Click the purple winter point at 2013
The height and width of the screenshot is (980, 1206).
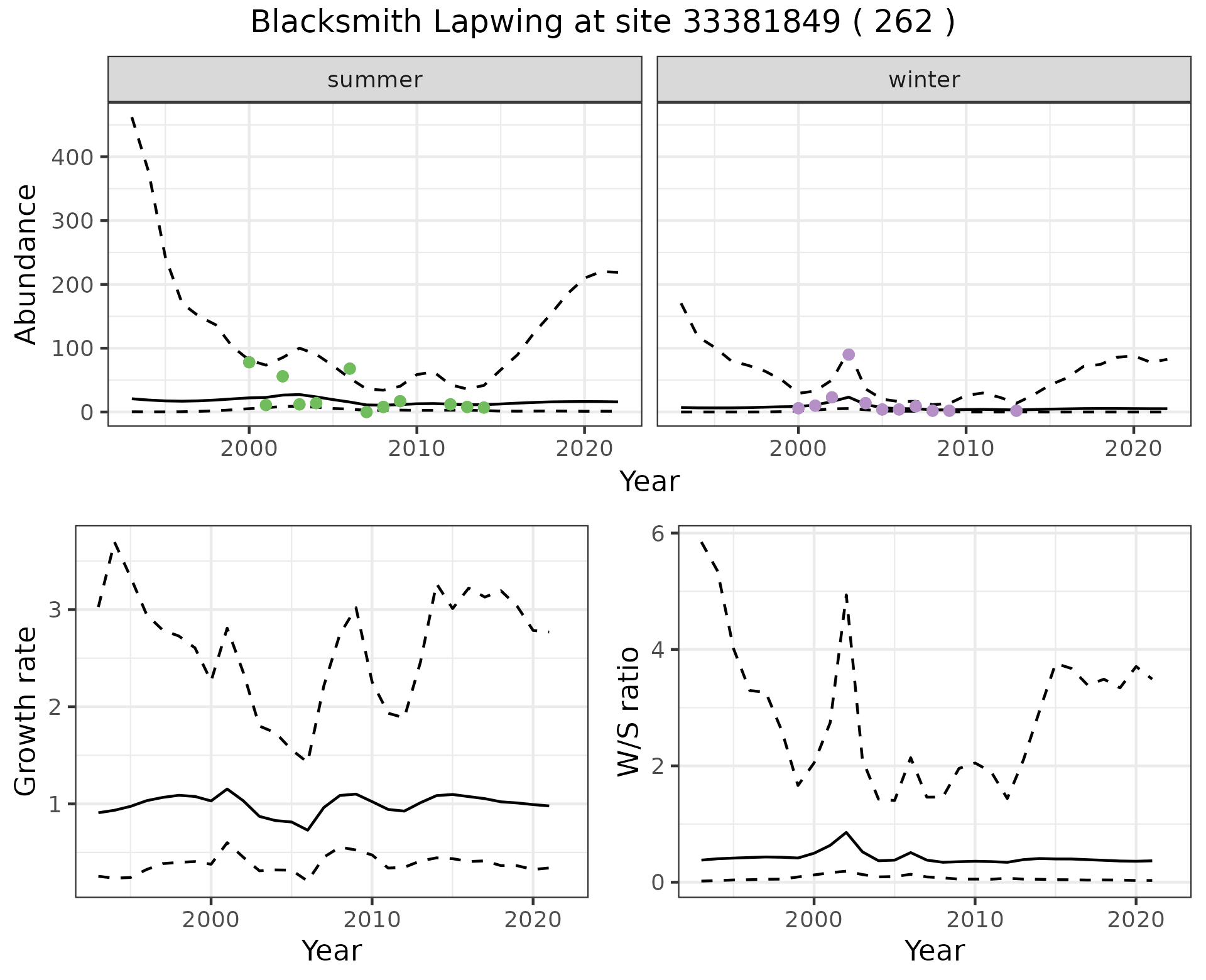1016,411
